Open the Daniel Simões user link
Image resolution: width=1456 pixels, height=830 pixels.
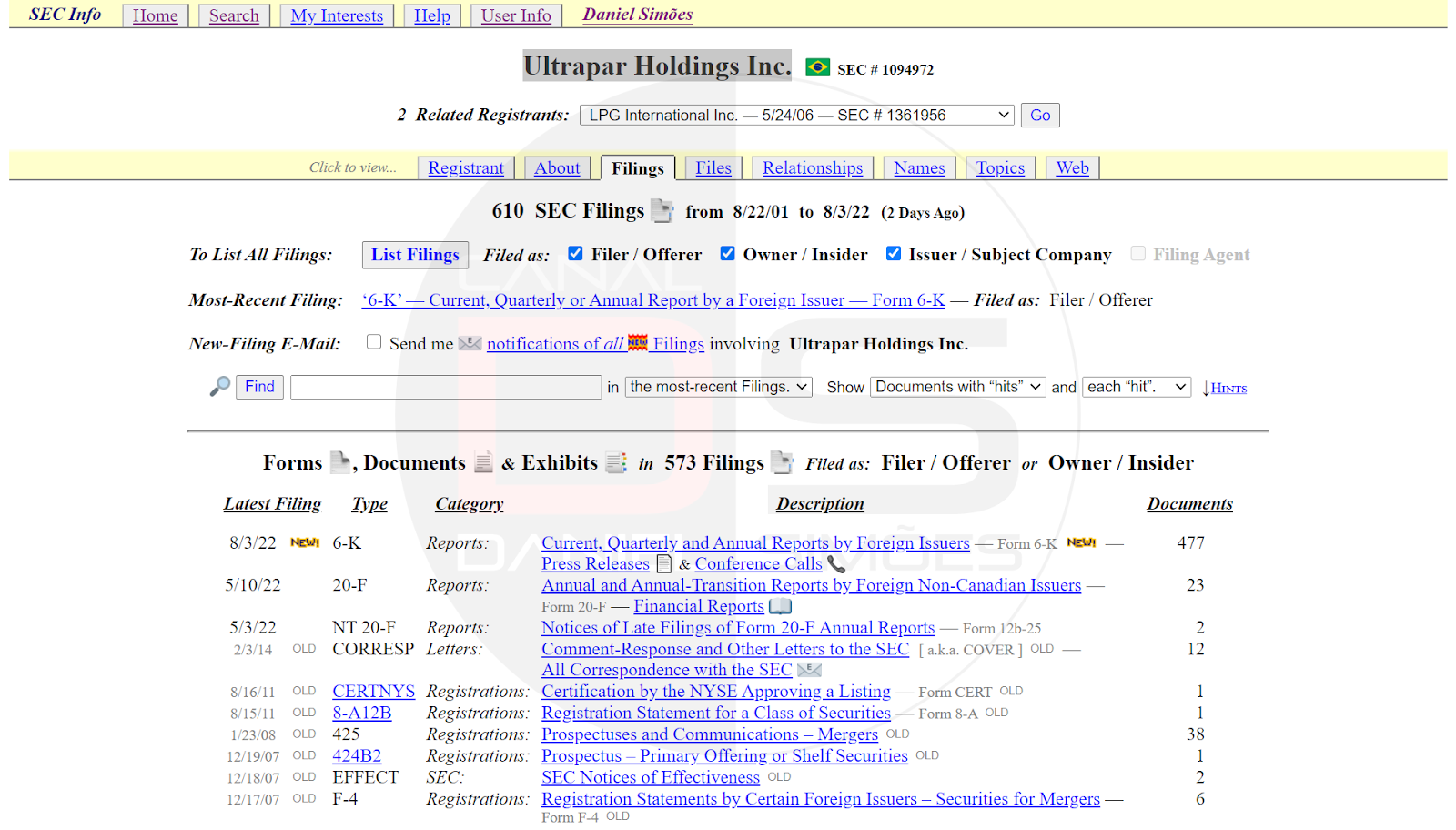(x=638, y=15)
